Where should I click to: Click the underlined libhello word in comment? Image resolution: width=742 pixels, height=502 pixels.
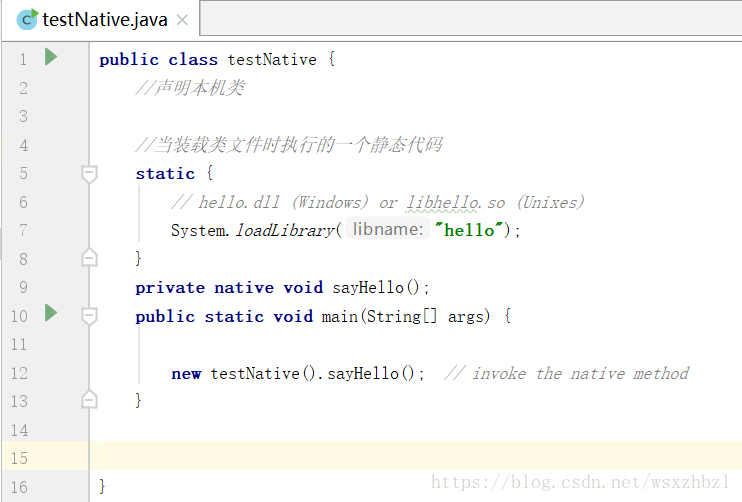click(441, 203)
